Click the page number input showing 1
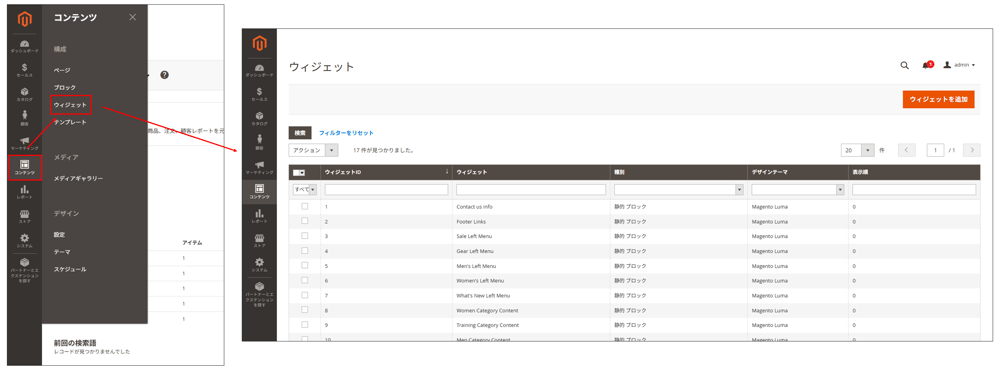The height and width of the screenshot is (370, 1000). tap(936, 150)
